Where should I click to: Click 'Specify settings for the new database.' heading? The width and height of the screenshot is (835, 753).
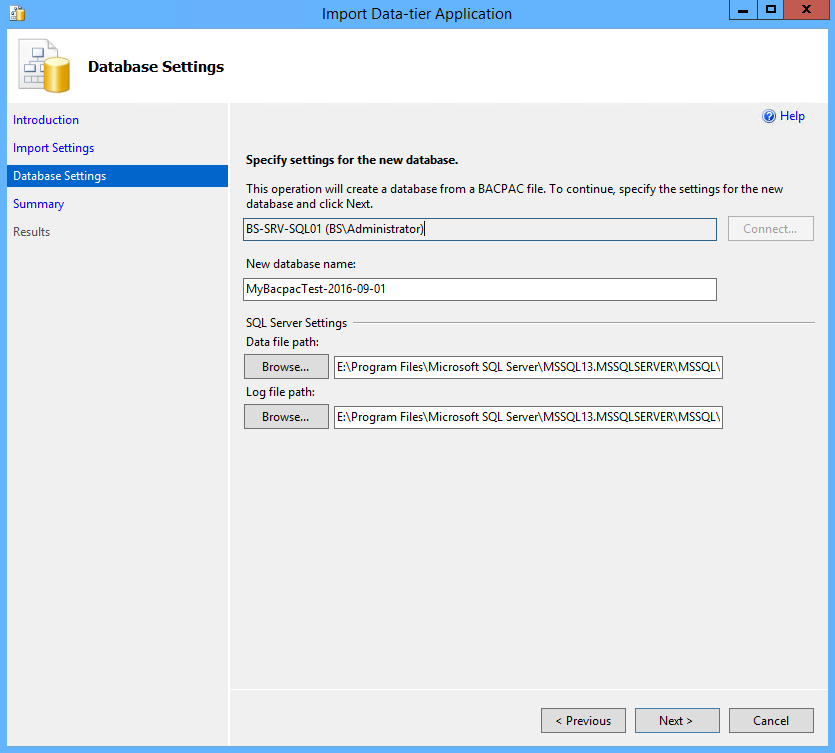tap(352, 160)
